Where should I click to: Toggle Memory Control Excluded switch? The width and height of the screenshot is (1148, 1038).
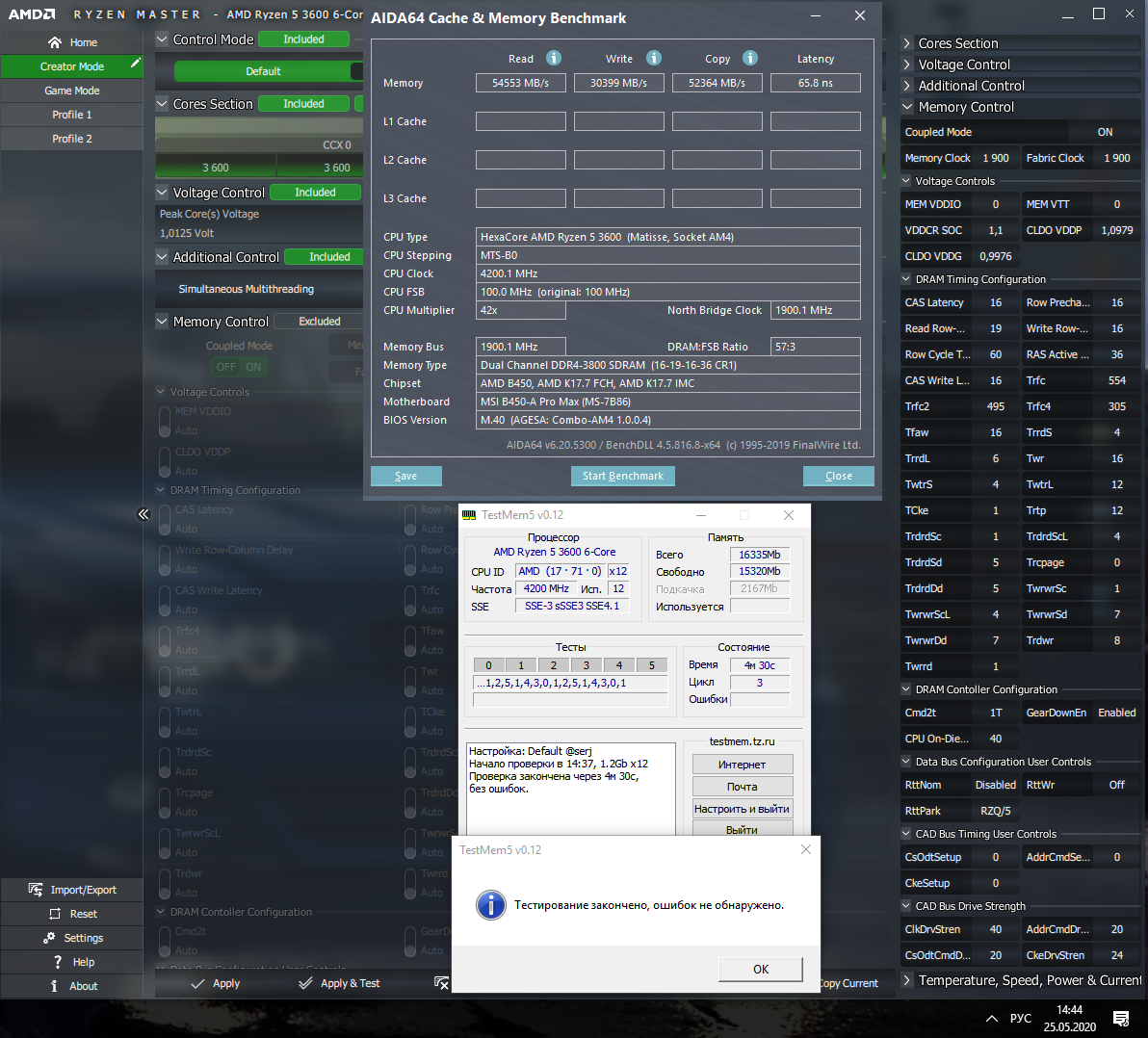(x=319, y=322)
